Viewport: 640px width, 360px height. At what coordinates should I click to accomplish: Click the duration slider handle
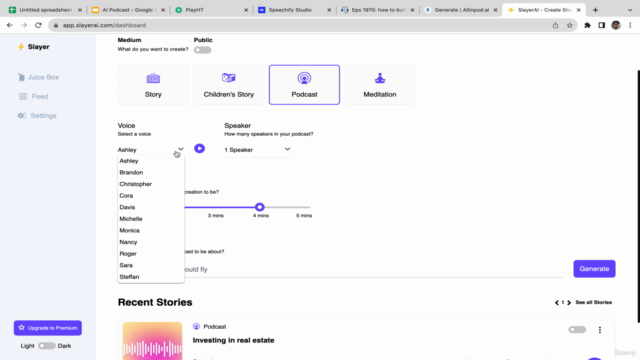click(260, 207)
